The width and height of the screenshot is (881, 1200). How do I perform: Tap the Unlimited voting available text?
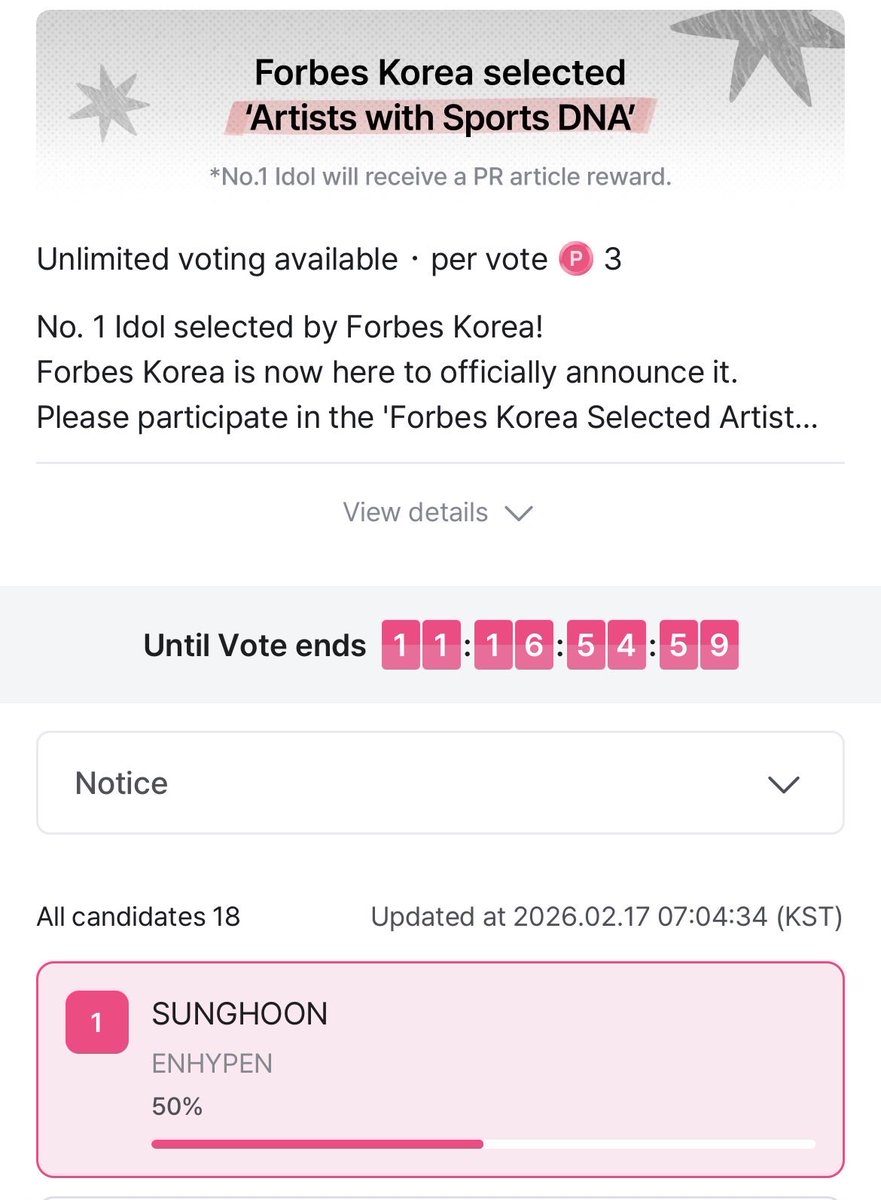click(217, 260)
